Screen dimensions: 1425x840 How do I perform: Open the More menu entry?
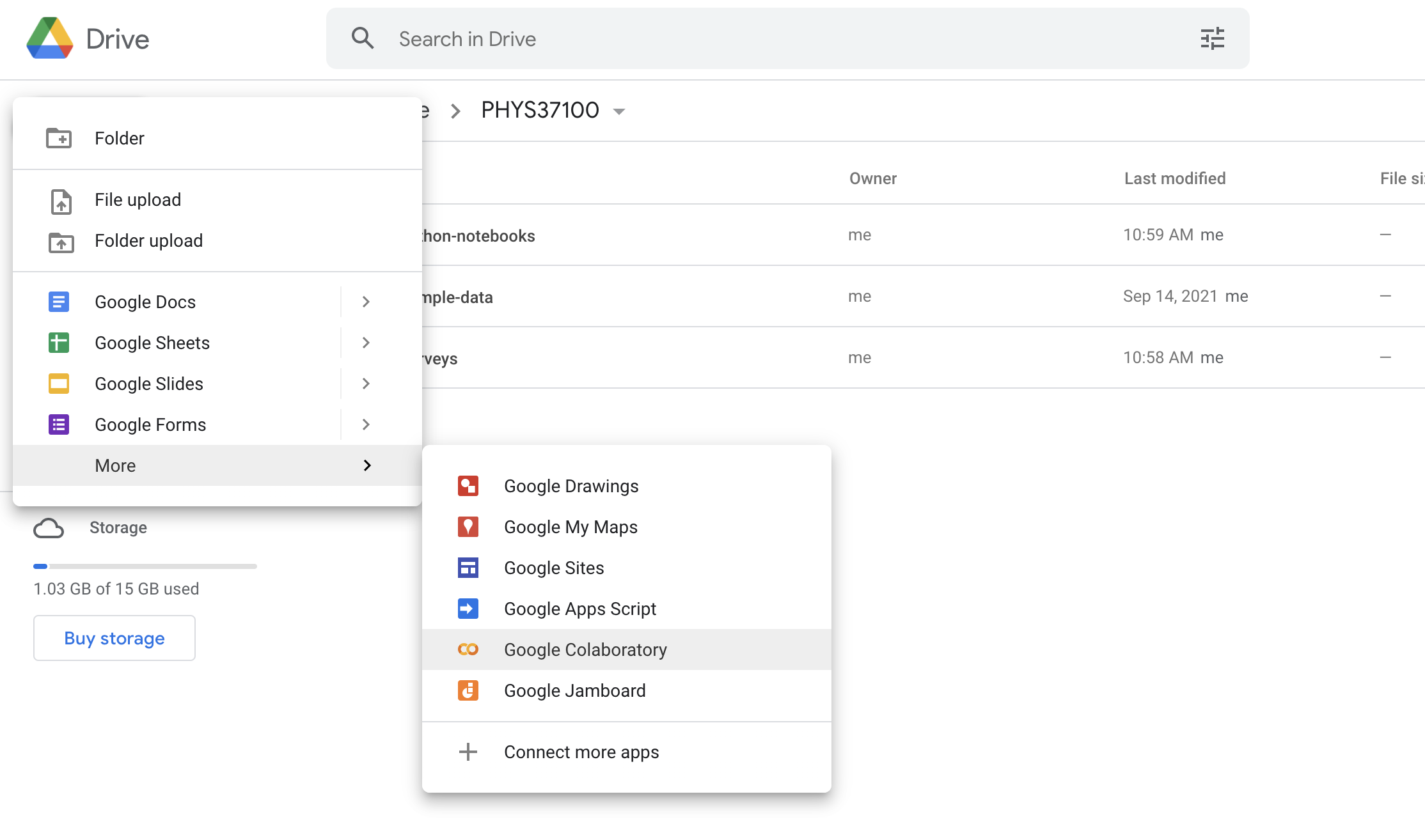pyautogui.click(x=217, y=465)
